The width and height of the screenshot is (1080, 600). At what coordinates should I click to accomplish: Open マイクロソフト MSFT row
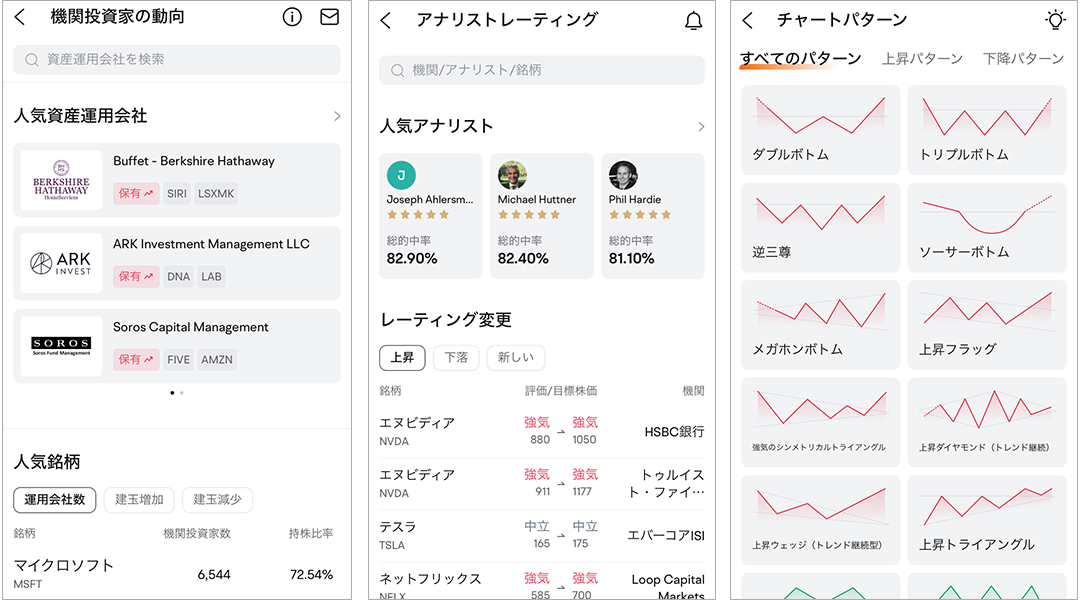pyautogui.click(x=174, y=574)
